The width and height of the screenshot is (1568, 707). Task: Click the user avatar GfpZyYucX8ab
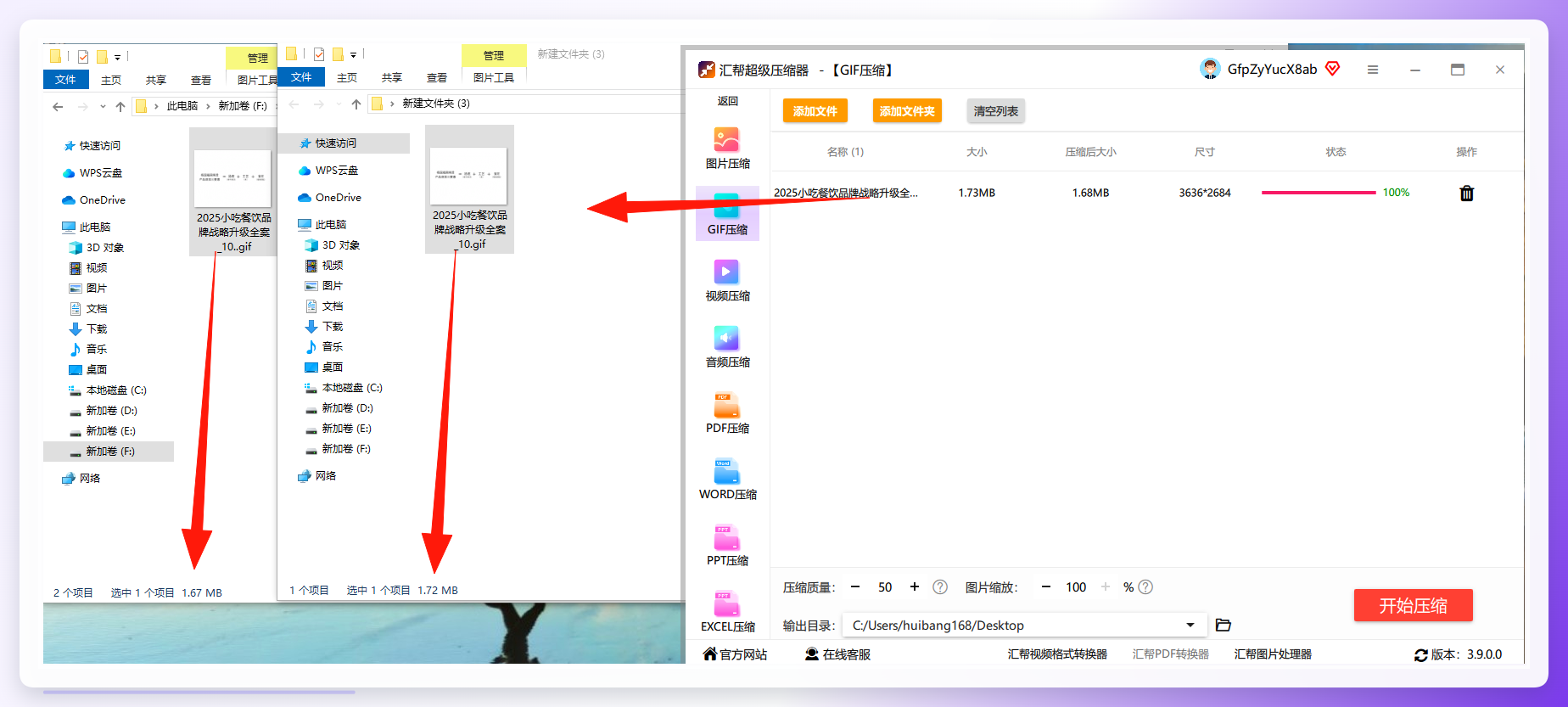(1210, 69)
